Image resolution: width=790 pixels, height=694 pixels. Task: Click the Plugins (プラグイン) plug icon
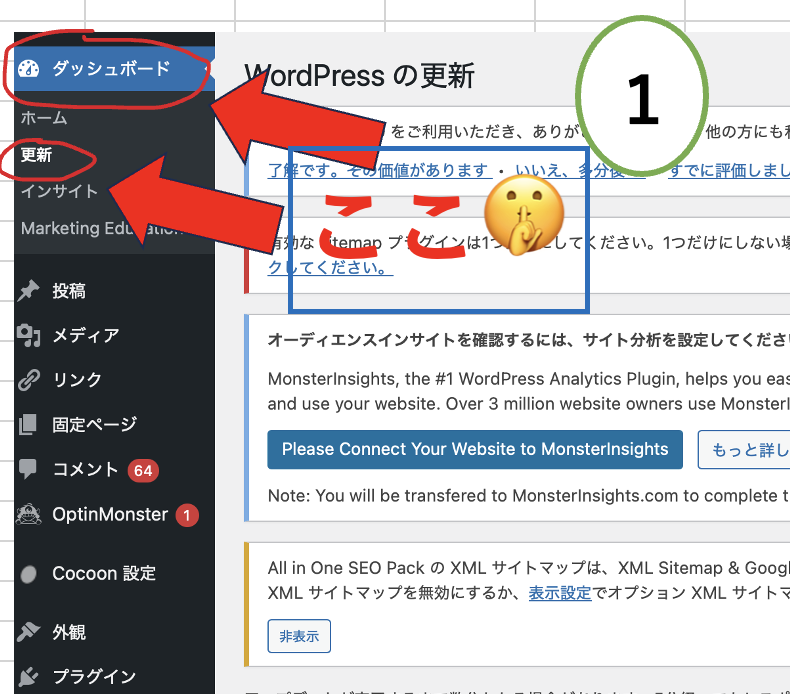pyautogui.click(x=29, y=677)
